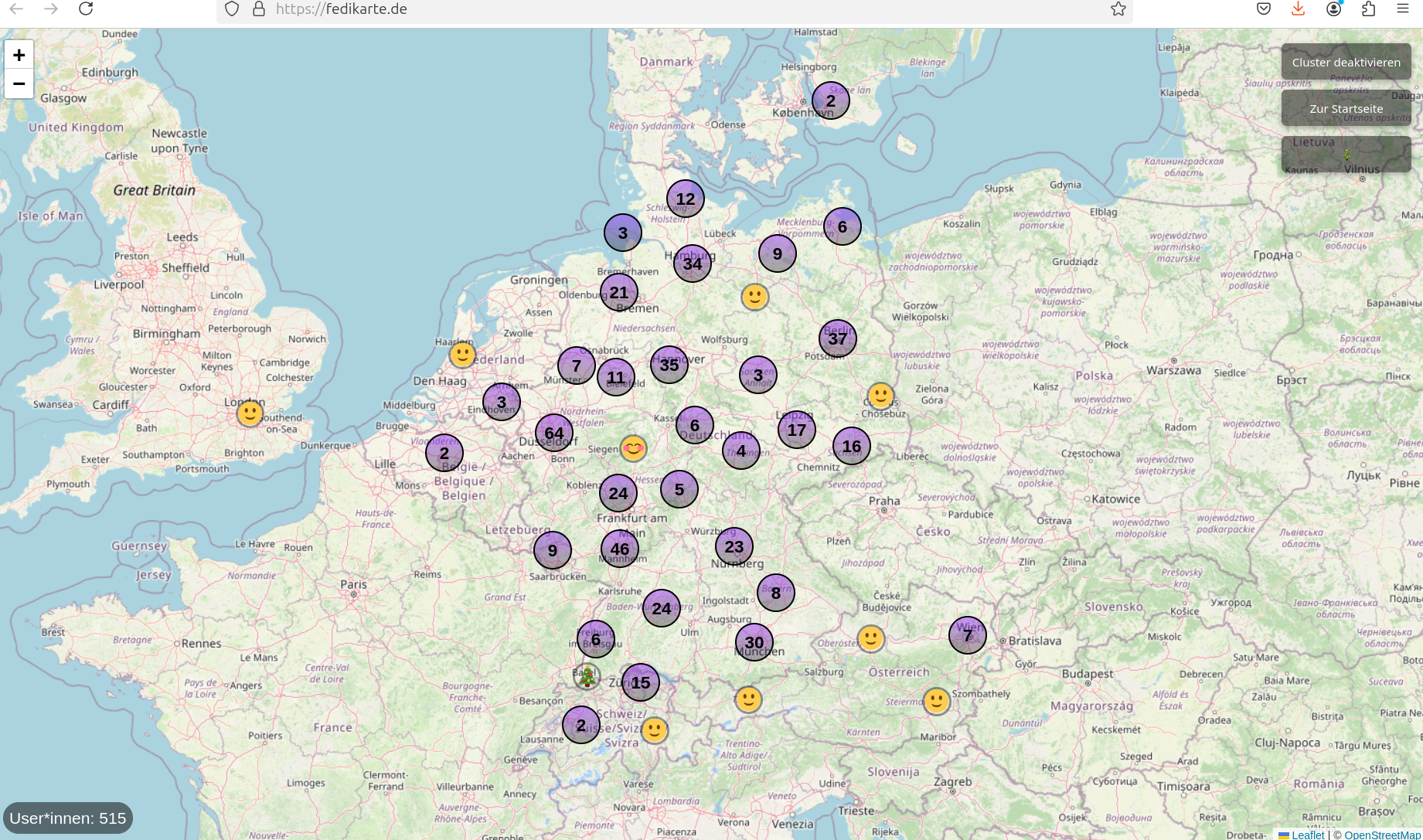This screenshot has width=1423, height=840.
Task: Open cluster 6 at Freiburg
Action: tap(596, 639)
